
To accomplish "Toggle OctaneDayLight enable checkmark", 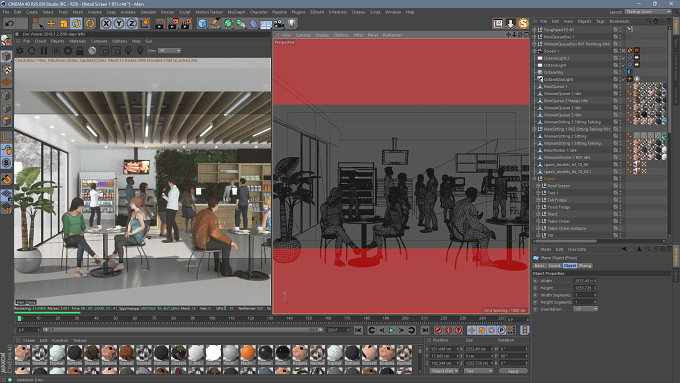I will coord(624,79).
